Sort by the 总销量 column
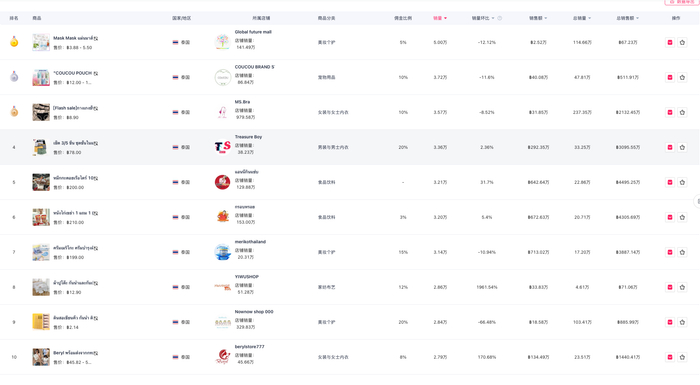This screenshot has height=385, width=700. (582, 18)
